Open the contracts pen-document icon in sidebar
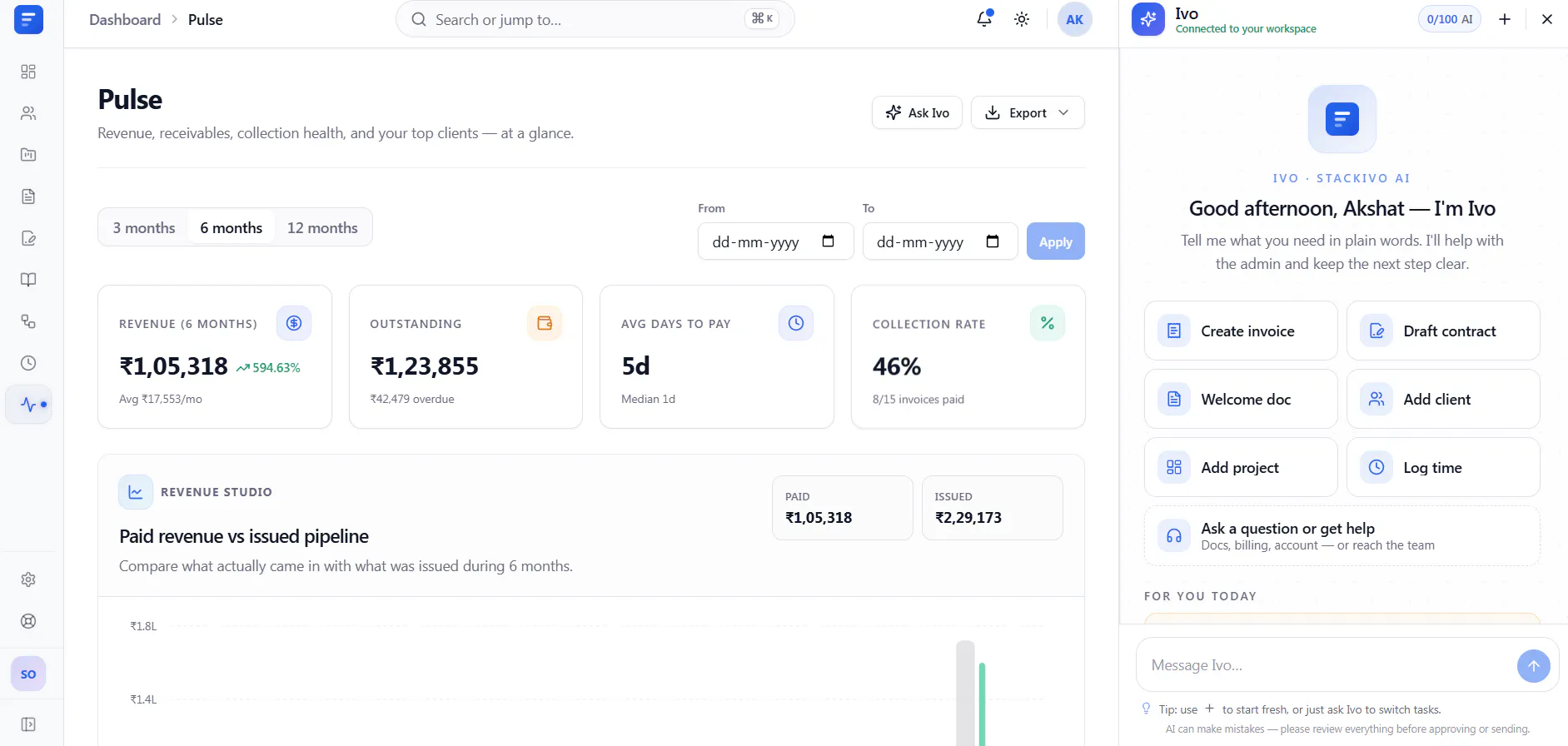 coord(28,238)
